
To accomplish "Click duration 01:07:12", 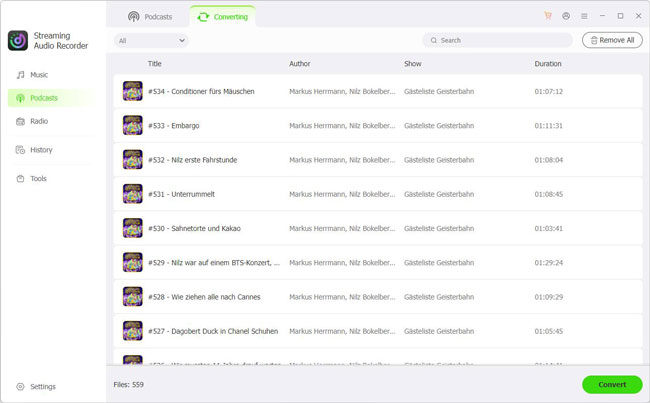I will (x=548, y=91).
